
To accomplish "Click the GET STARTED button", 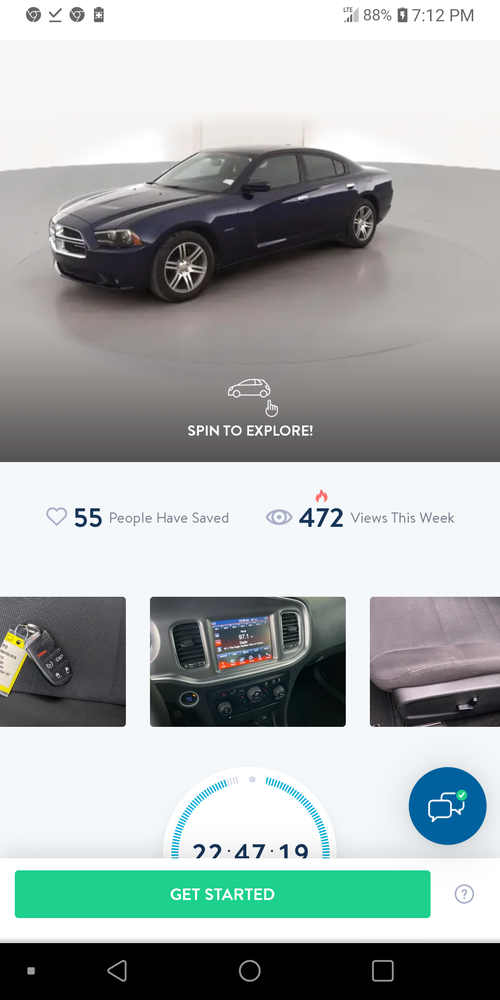I will pyautogui.click(x=223, y=894).
